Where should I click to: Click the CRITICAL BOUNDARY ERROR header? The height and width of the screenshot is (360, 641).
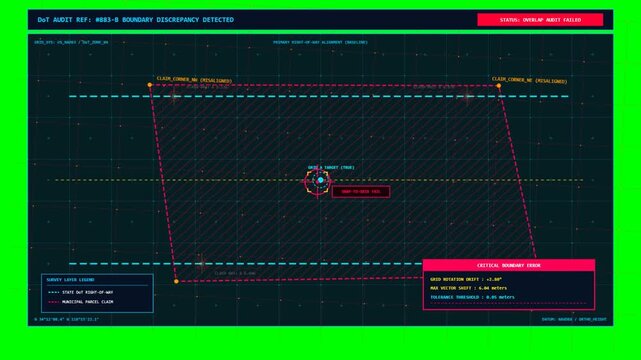tap(509, 265)
